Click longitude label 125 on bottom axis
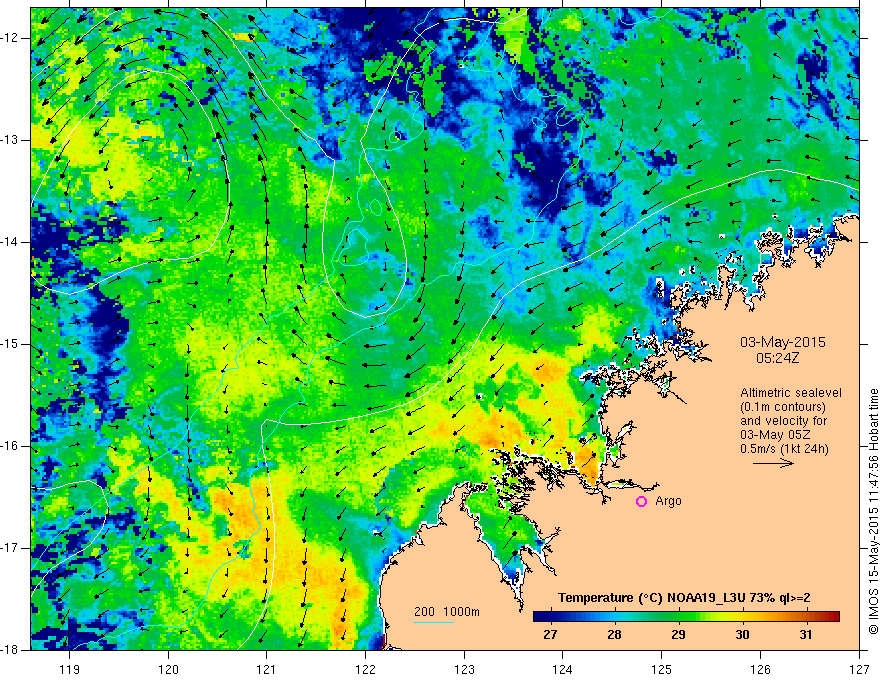Screen dimensions: 880x680 tap(662, 669)
